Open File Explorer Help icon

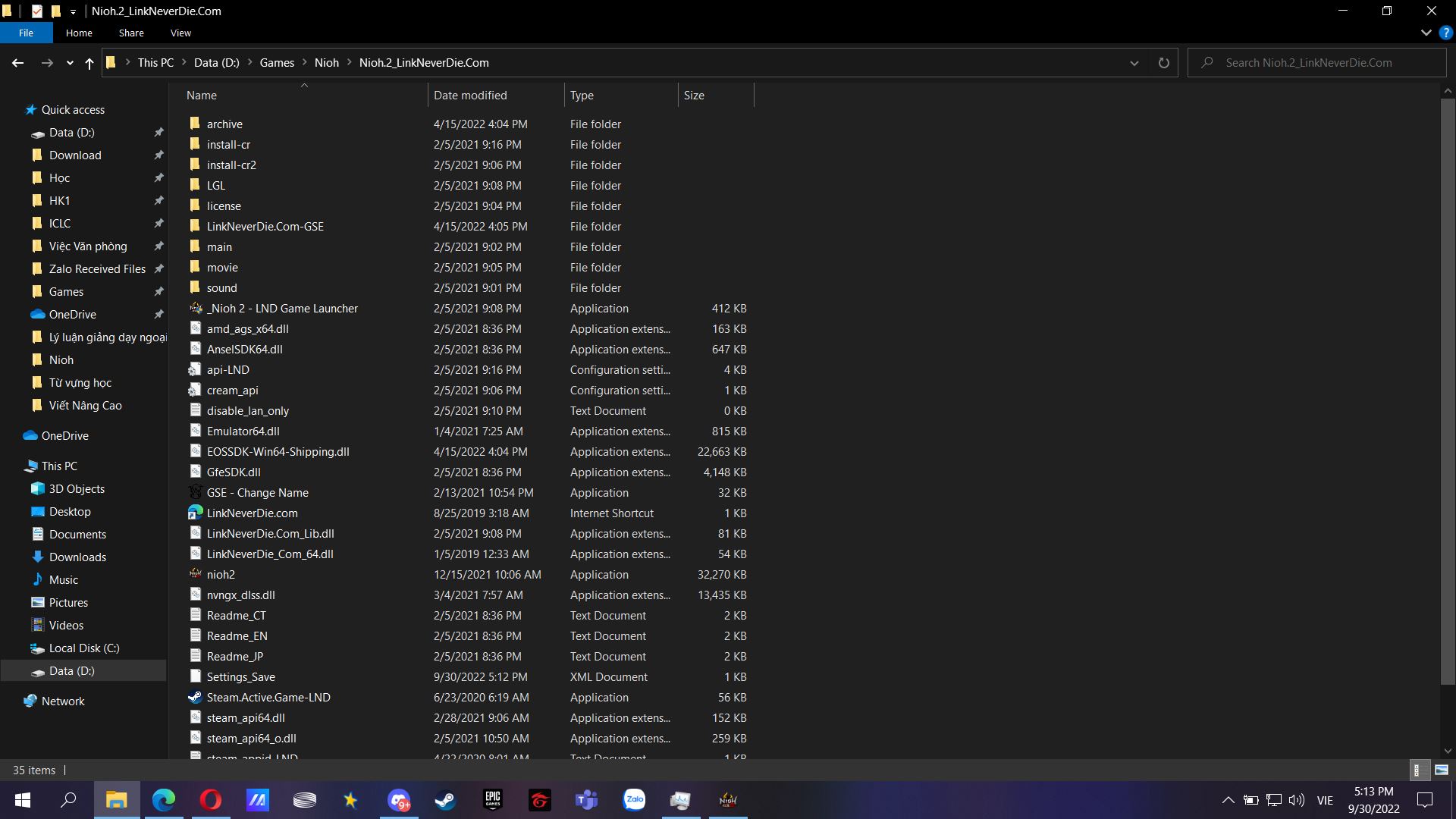1445,33
